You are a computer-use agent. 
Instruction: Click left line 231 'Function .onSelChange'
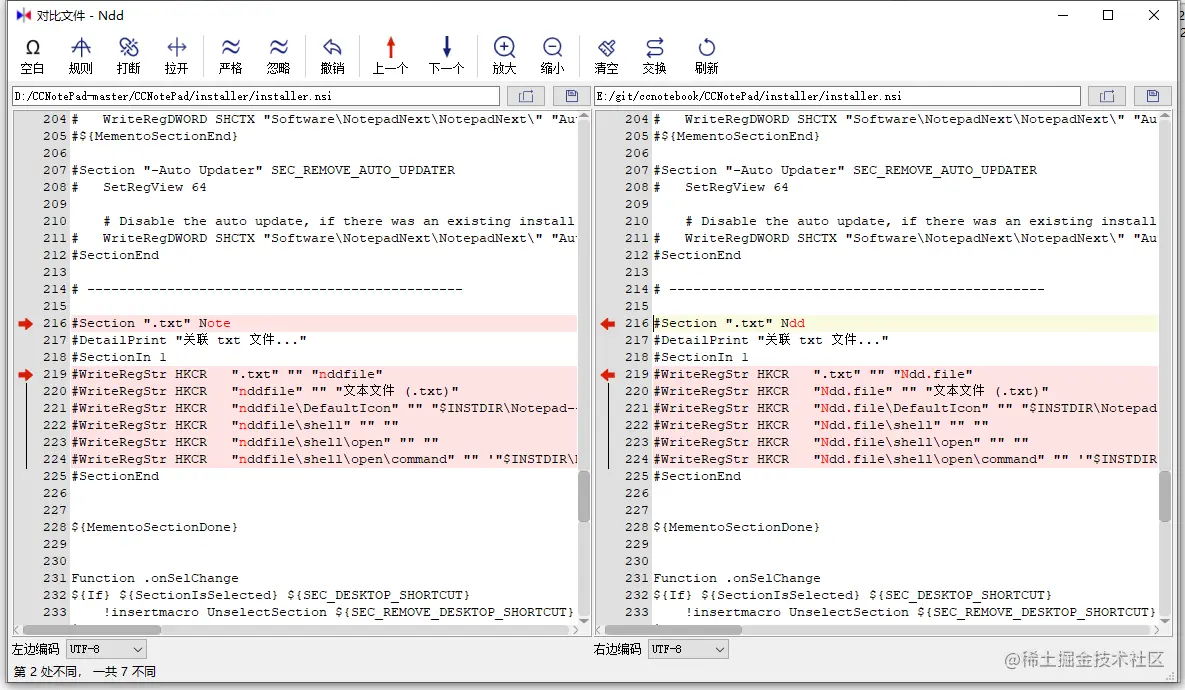coord(155,578)
